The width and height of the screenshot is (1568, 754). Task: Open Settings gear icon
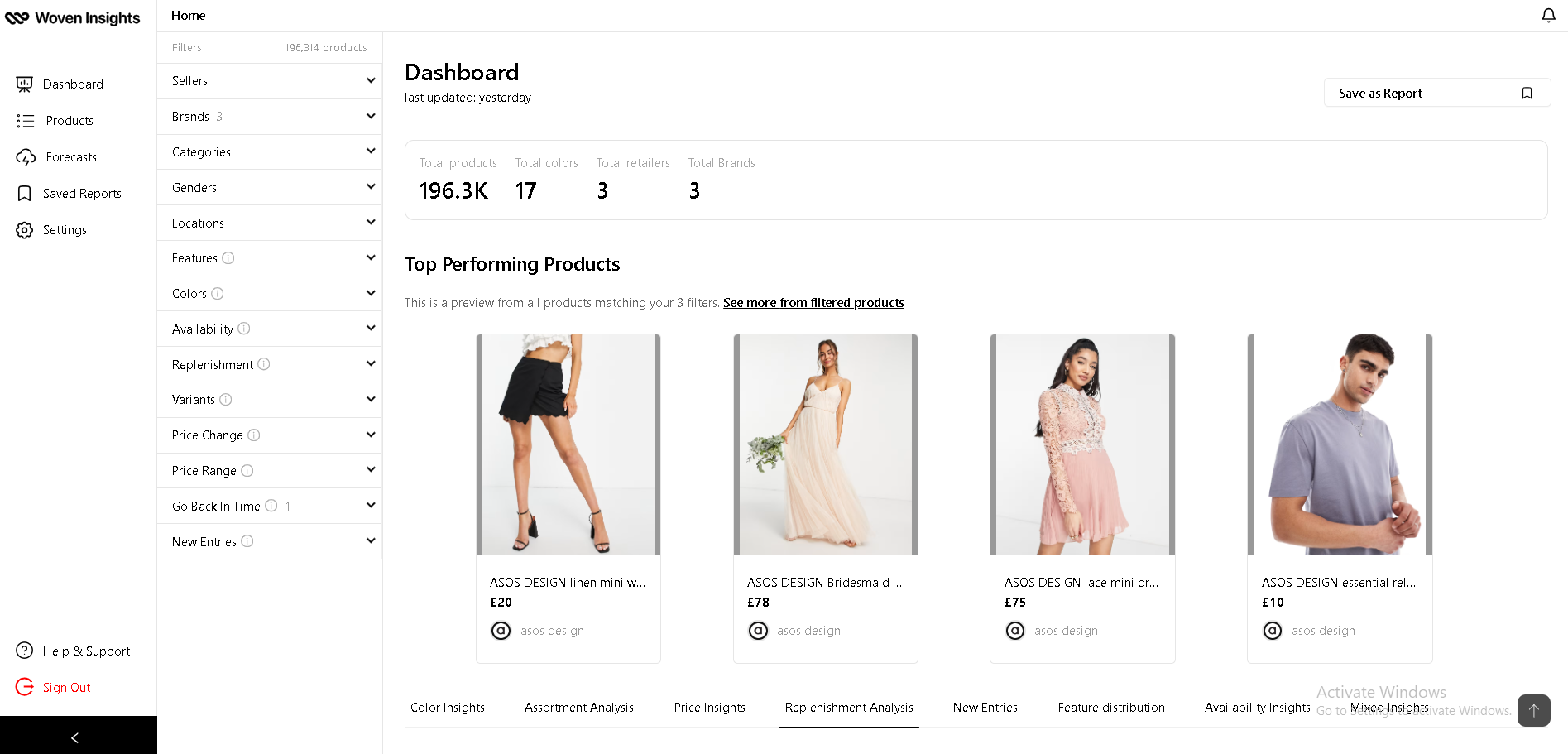(x=25, y=230)
